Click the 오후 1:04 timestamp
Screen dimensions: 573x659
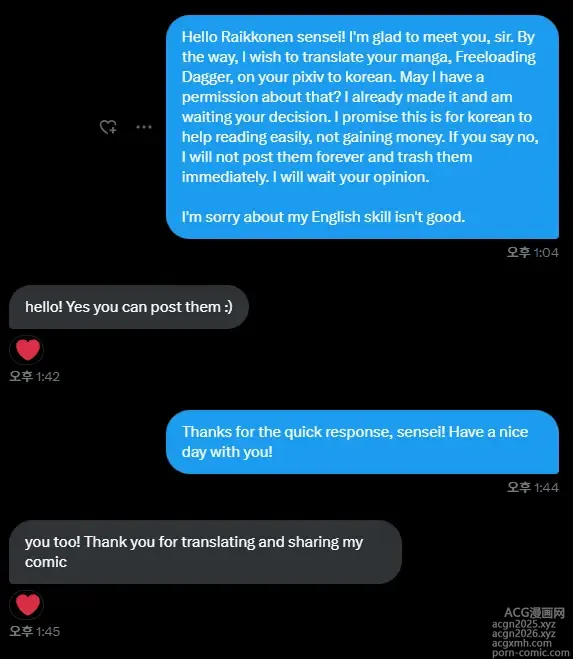click(x=533, y=253)
